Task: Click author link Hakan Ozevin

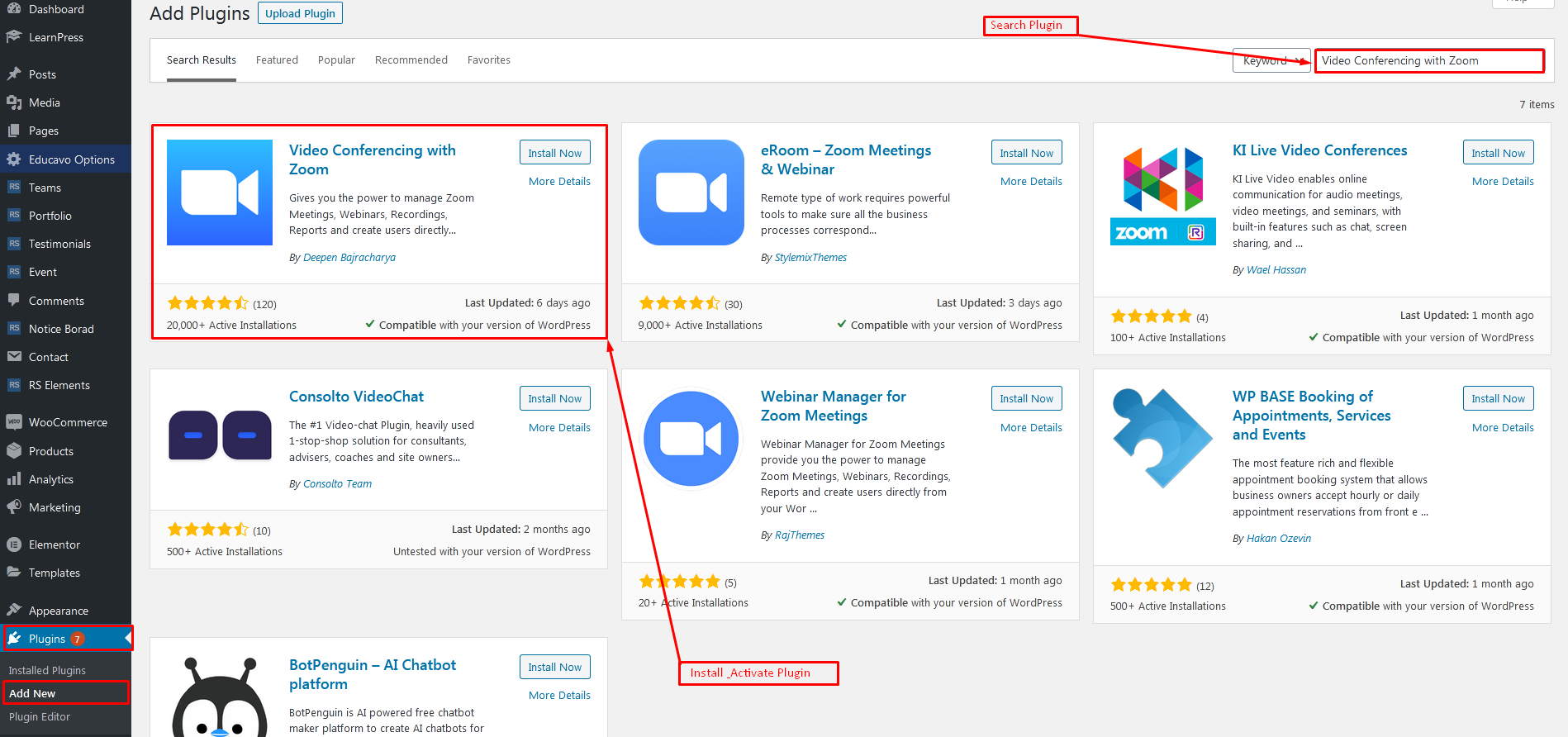Action: pyautogui.click(x=1279, y=539)
